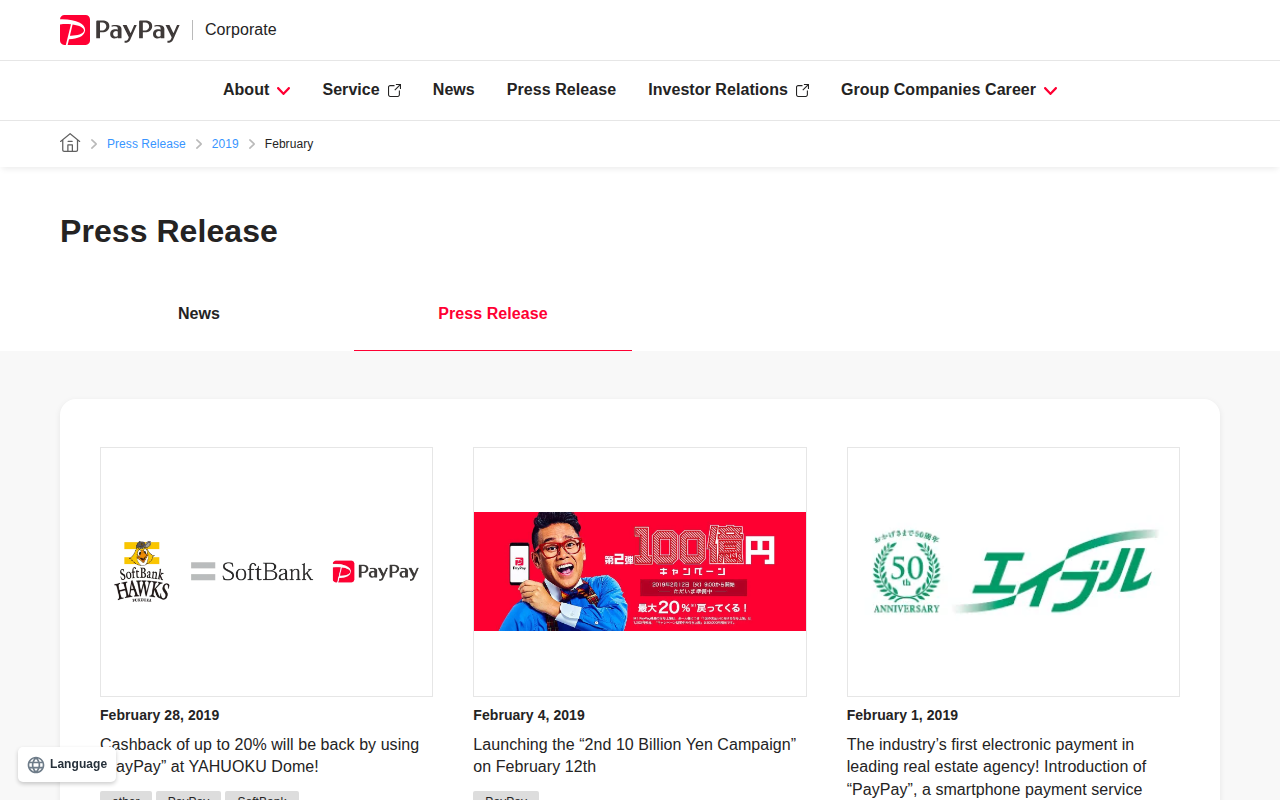1280x800 pixels.
Task: Go to home via breadcrumb house icon
Action: tap(70, 143)
